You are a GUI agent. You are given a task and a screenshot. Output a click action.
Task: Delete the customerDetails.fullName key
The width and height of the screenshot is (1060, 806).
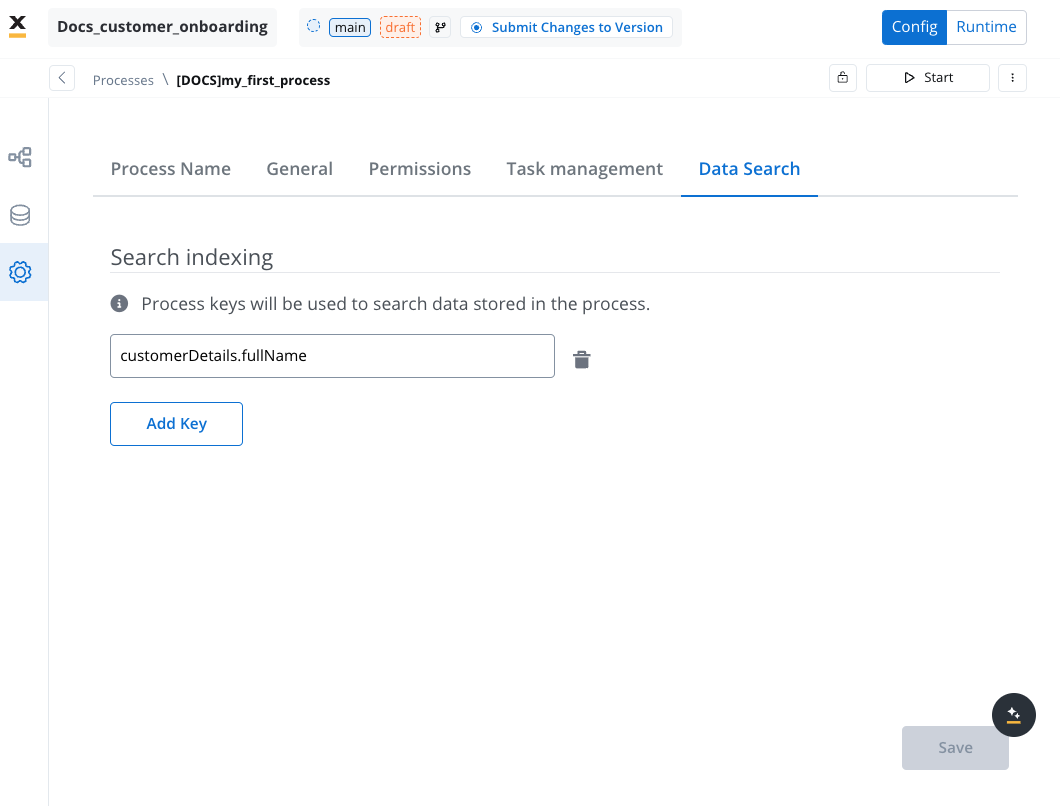[x=582, y=359]
